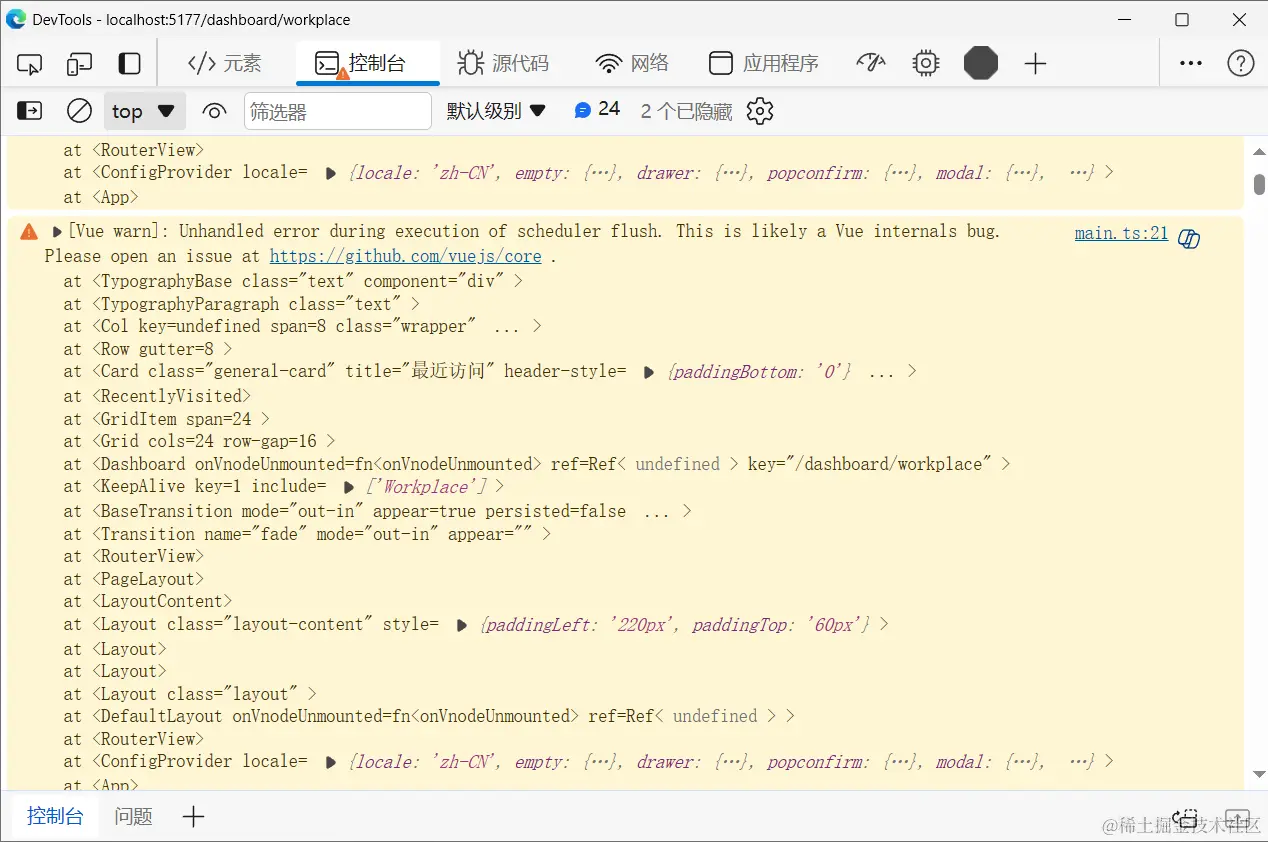Toggle device emulation mode icon

(80, 65)
